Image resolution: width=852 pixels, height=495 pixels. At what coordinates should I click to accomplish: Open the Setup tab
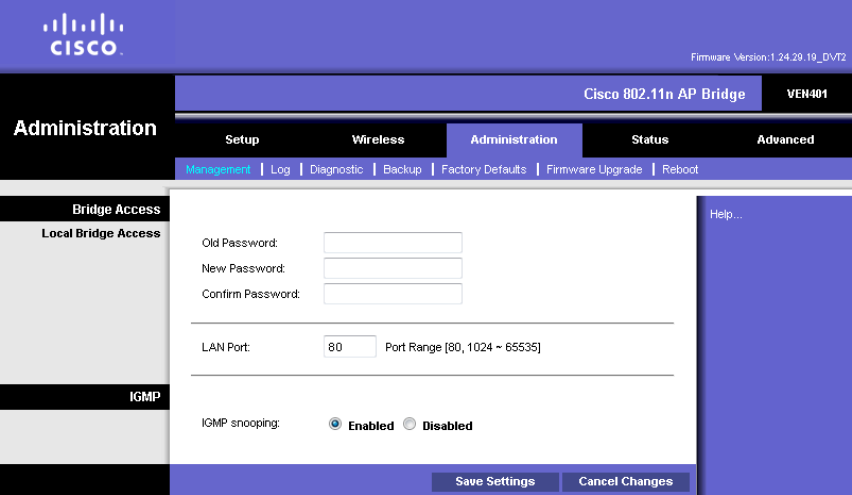point(242,140)
